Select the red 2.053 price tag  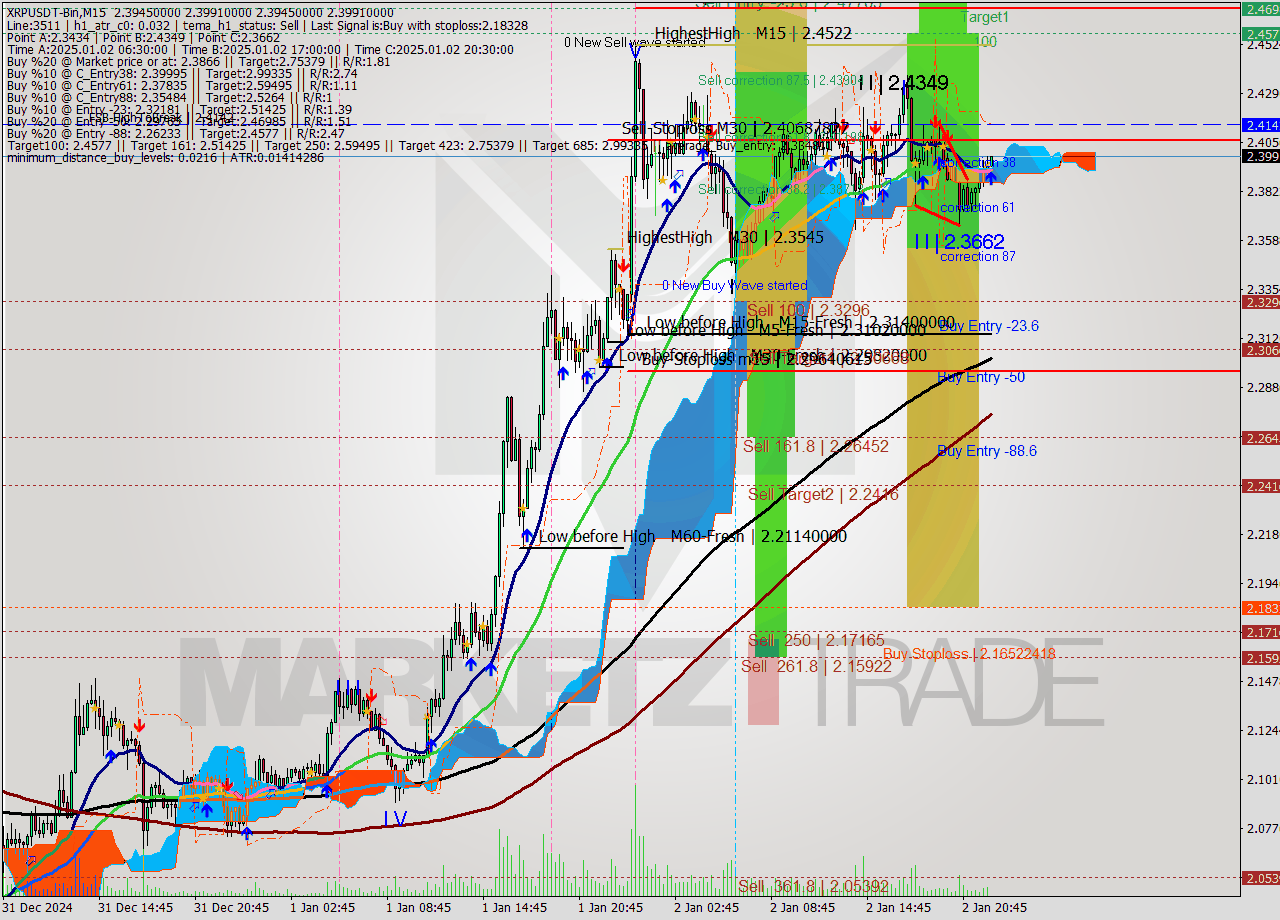point(1260,877)
